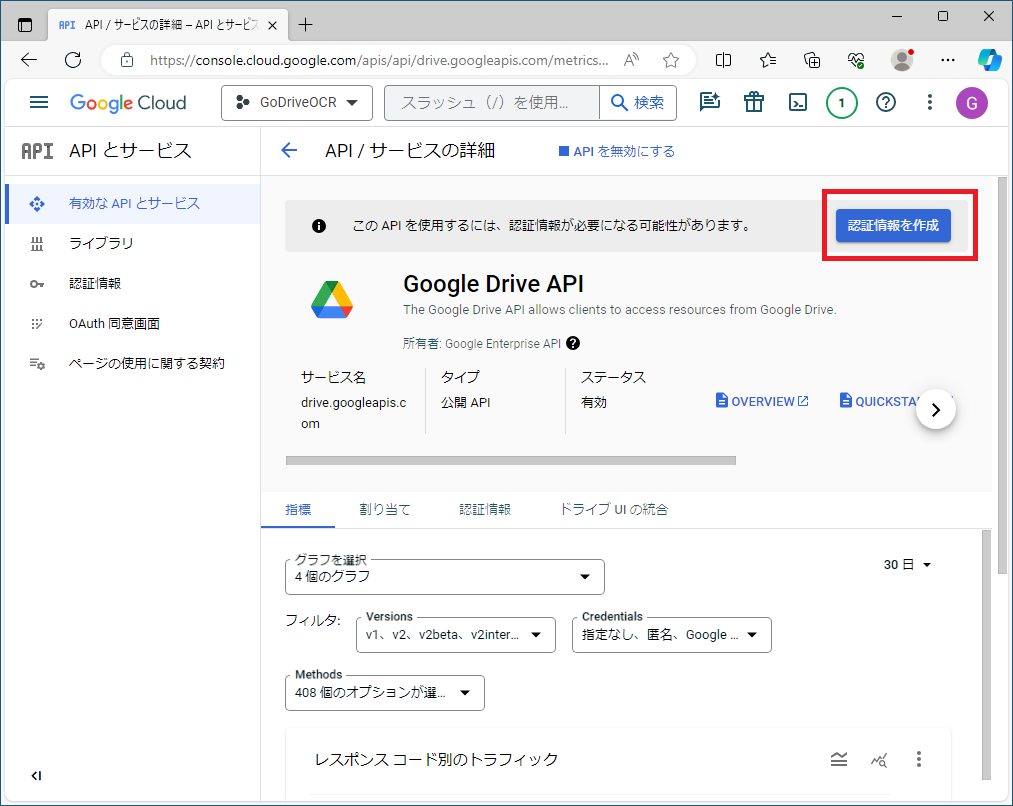
Task: Open metrics explorer icon for traffic graph
Action: click(x=879, y=760)
